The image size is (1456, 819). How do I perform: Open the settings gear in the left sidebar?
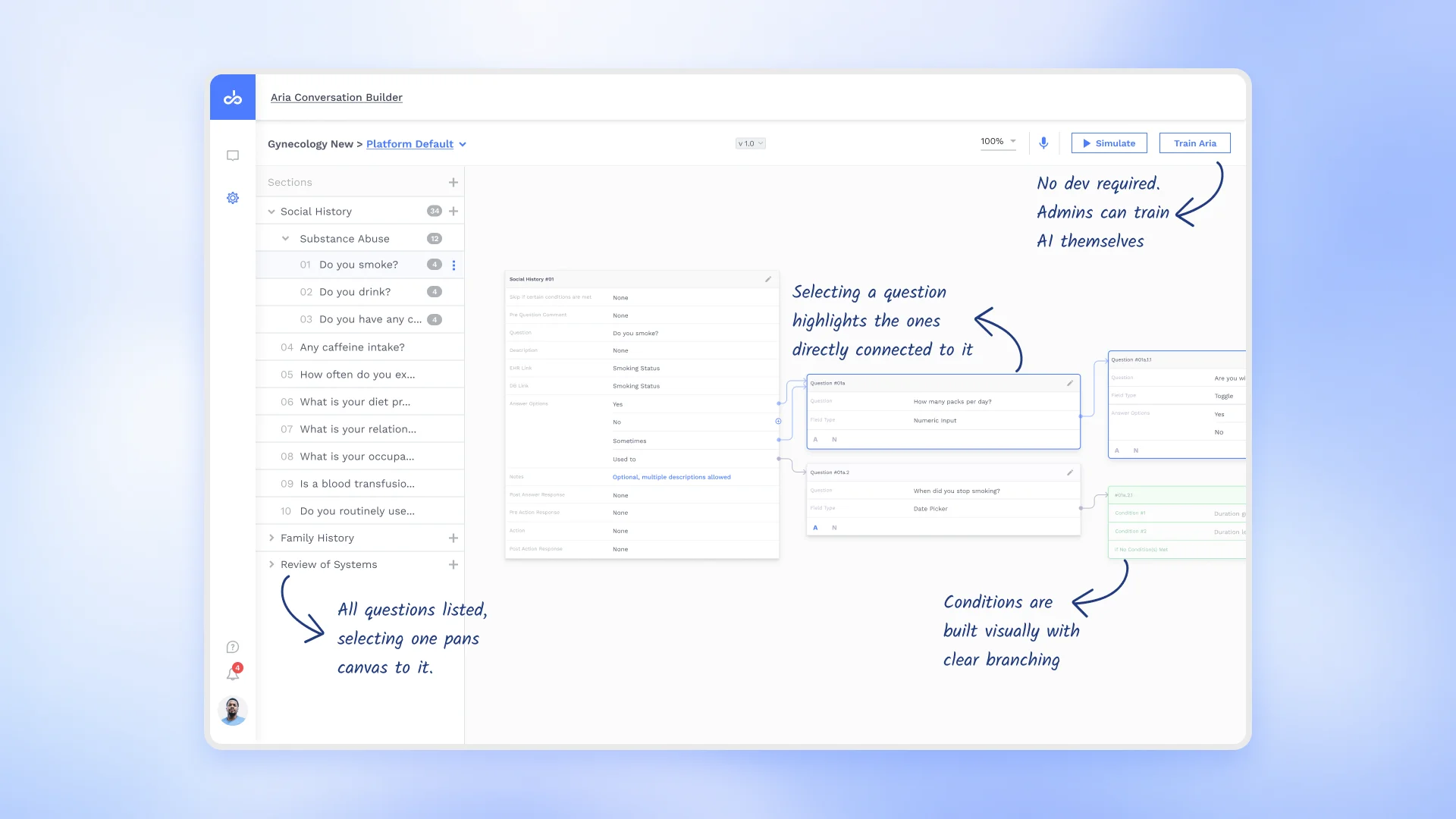pos(233,198)
